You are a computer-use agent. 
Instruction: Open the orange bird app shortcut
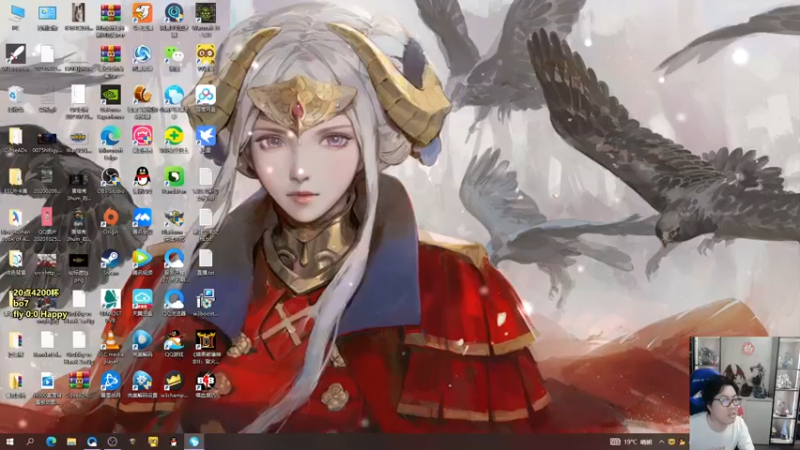(x=142, y=13)
